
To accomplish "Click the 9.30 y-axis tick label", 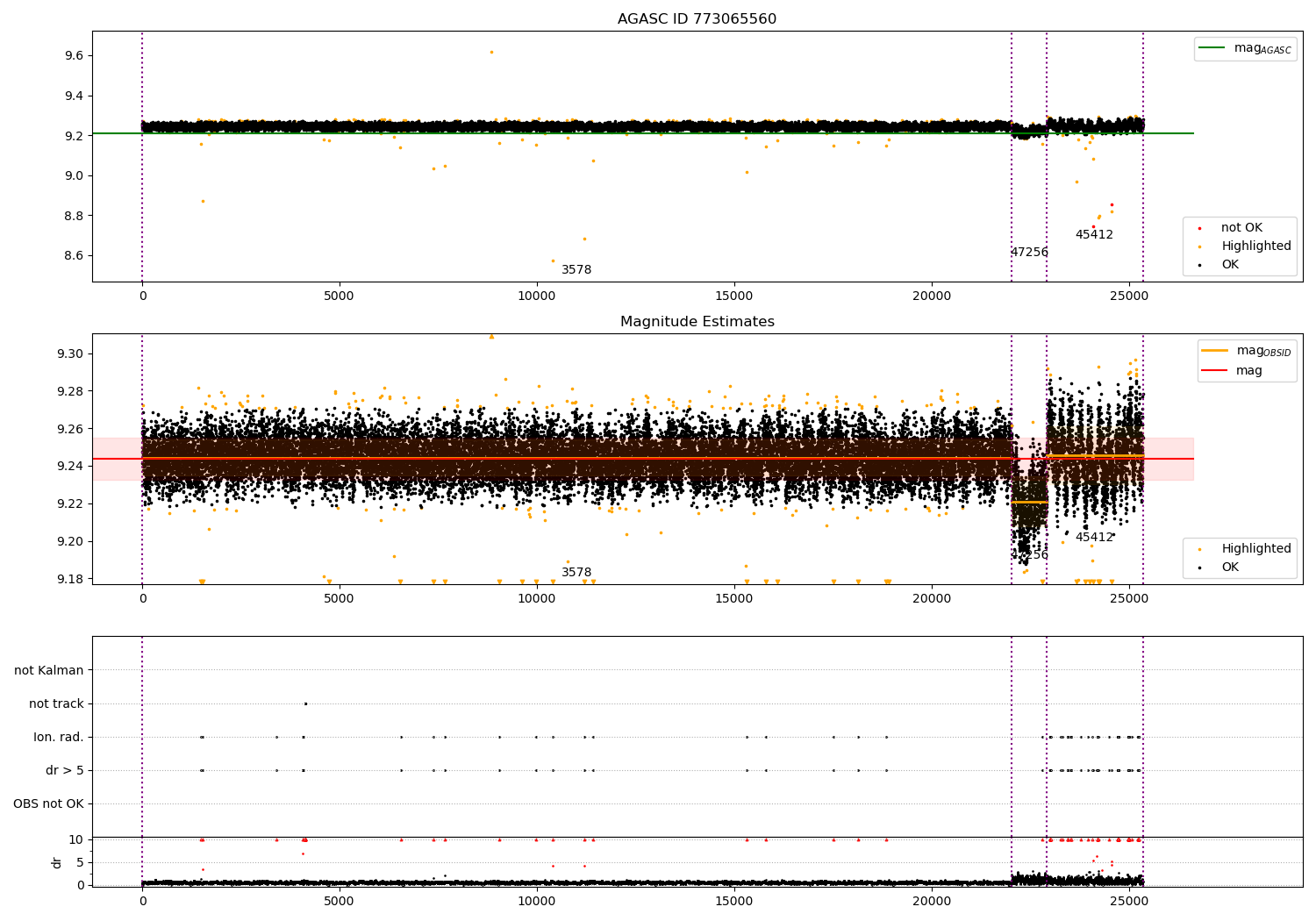I will point(70,354).
